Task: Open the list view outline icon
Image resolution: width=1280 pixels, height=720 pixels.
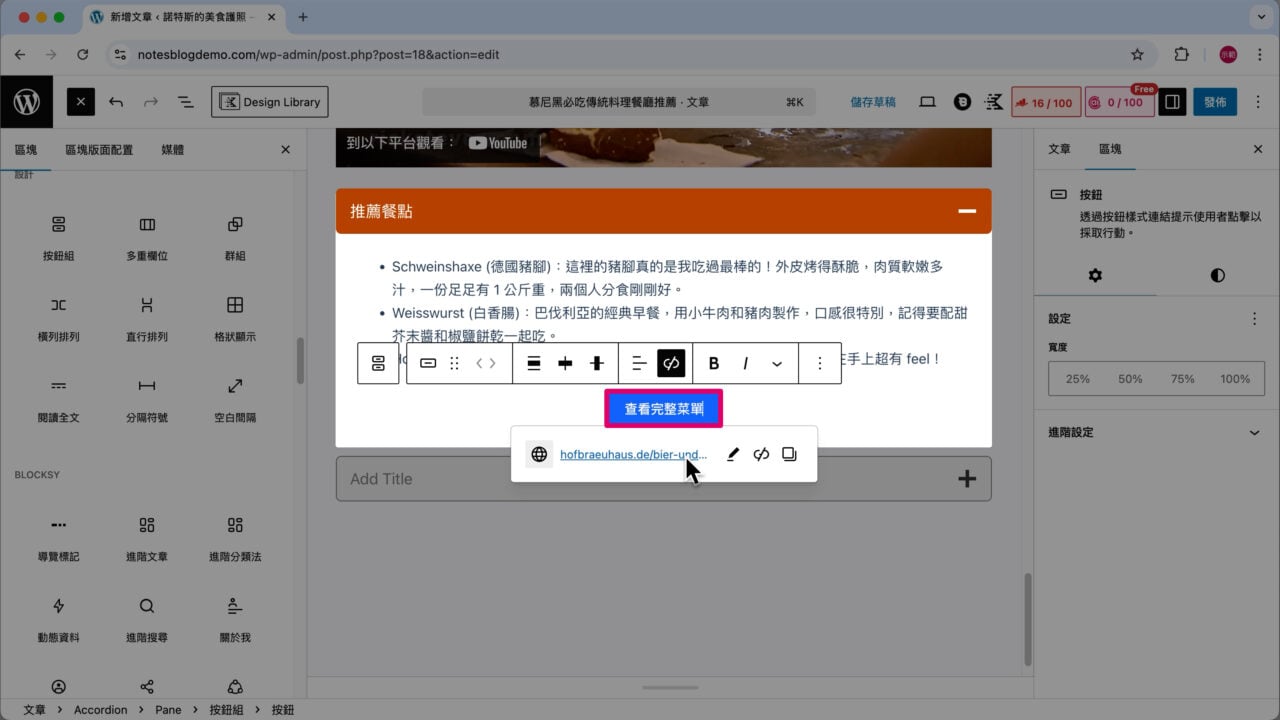Action: 185,101
